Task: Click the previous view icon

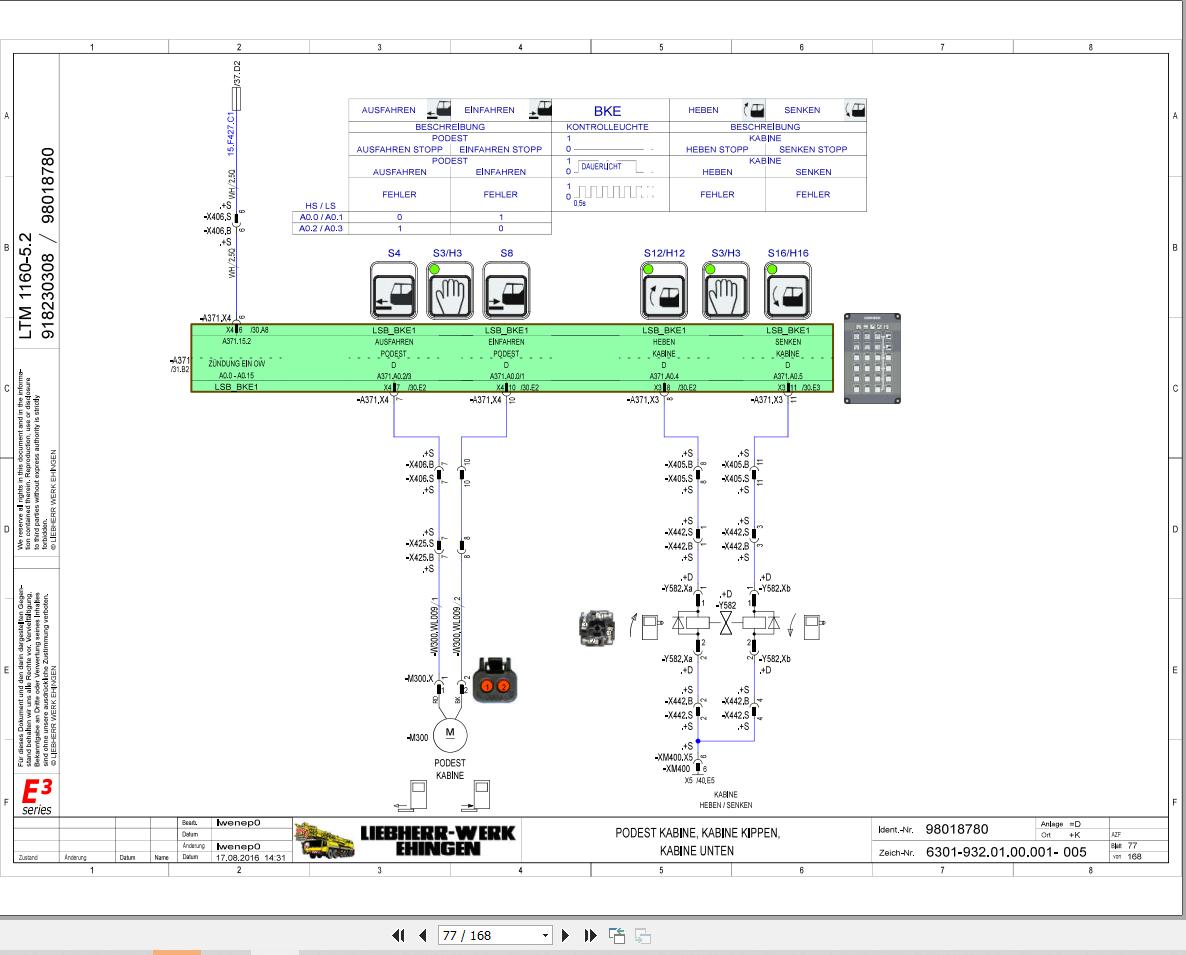Action: click(616, 936)
